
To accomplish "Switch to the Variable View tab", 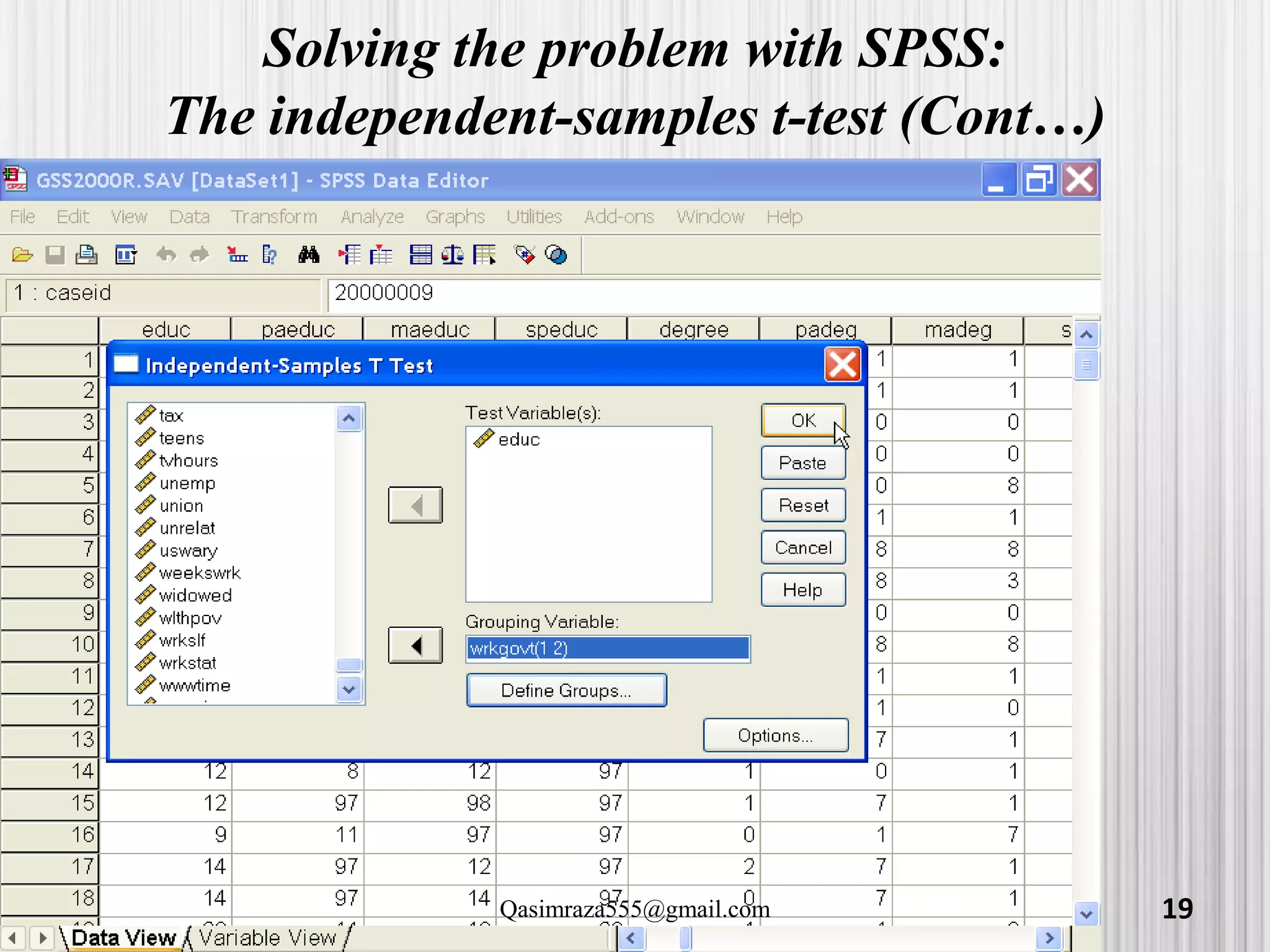I will coord(267,938).
